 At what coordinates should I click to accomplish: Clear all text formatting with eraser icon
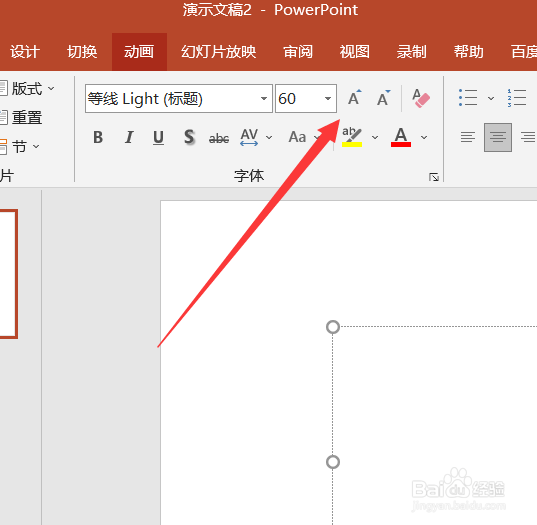coord(421,98)
